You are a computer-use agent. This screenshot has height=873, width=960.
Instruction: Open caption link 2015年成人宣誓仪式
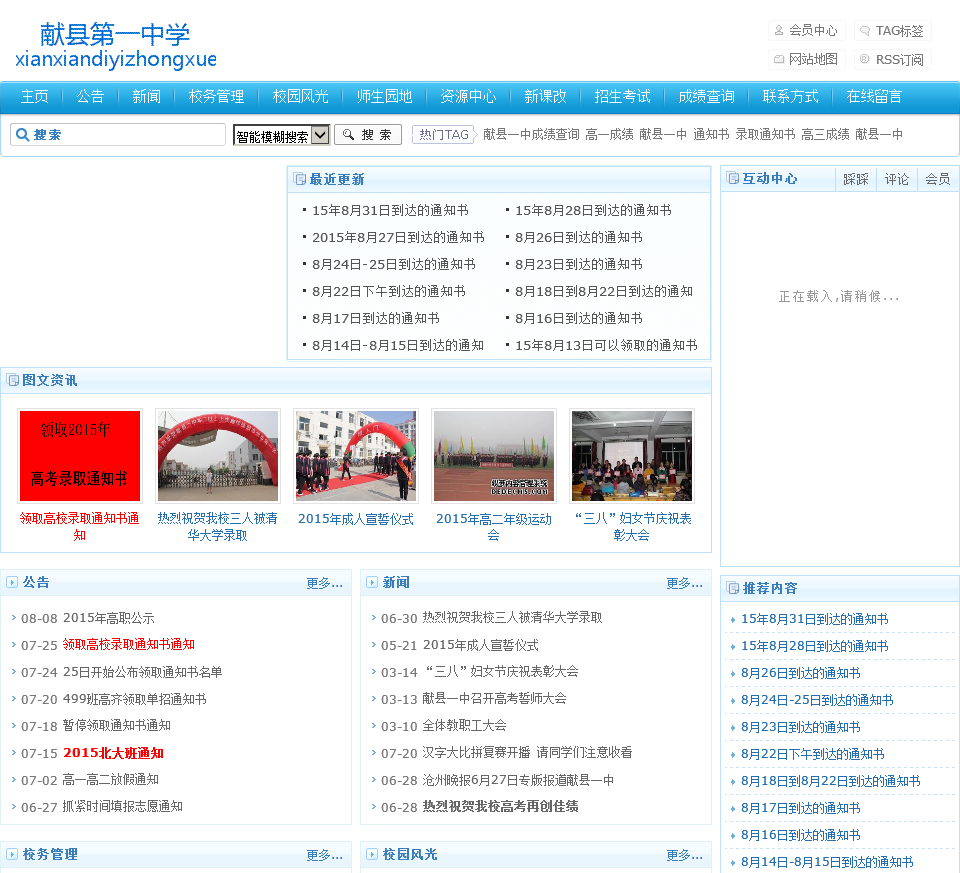pos(356,519)
